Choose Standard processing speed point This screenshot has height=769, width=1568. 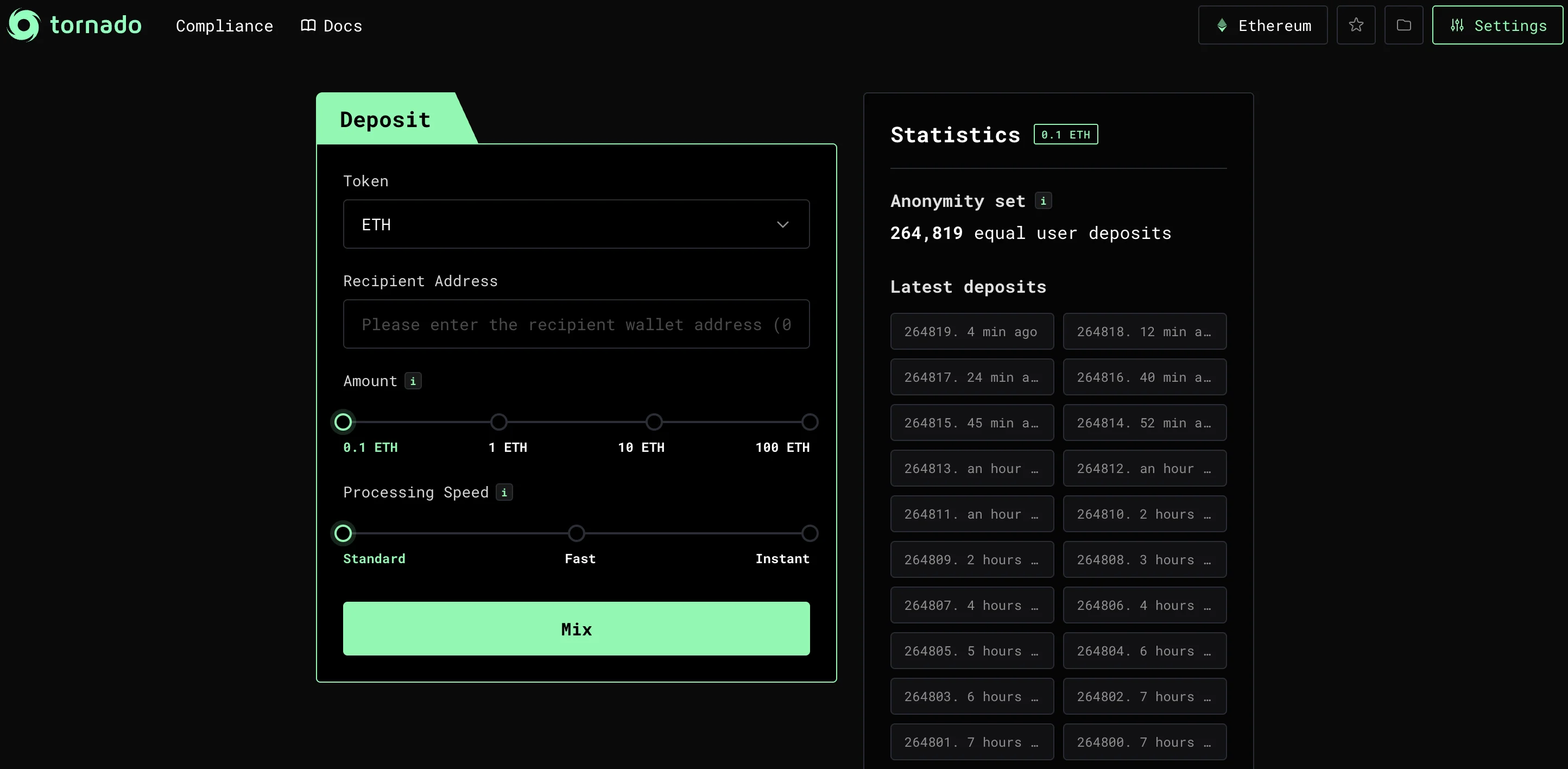tap(343, 533)
